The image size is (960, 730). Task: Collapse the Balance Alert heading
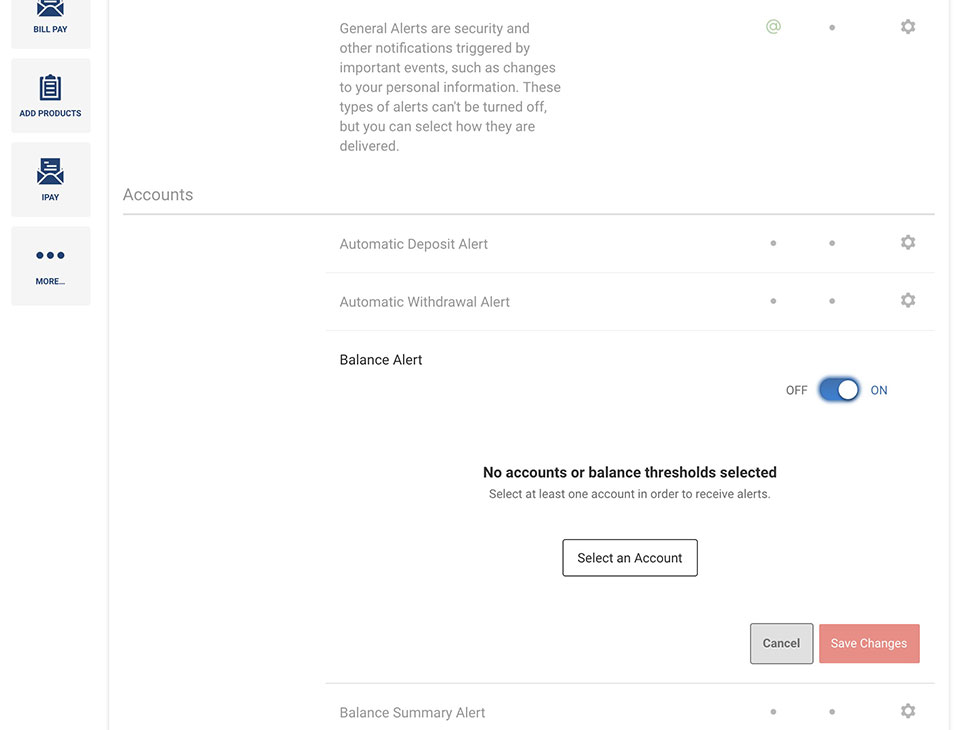point(381,360)
